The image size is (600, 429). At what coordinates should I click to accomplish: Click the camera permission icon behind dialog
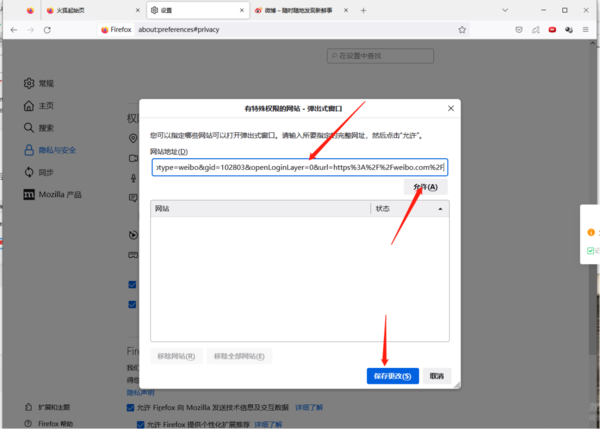[133, 158]
